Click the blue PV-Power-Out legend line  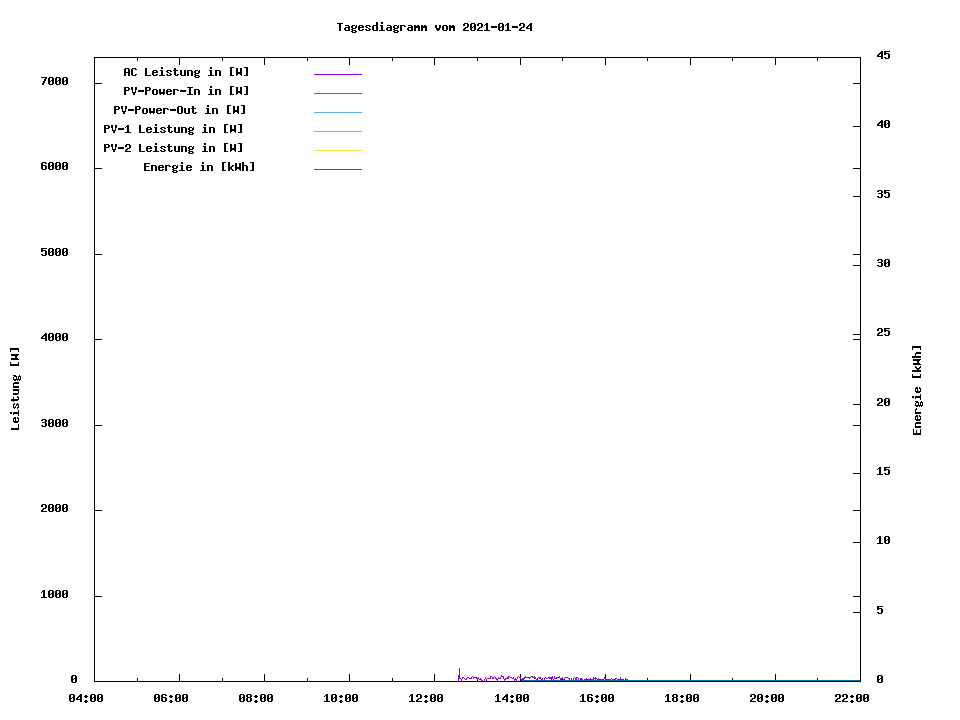(338, 112)
